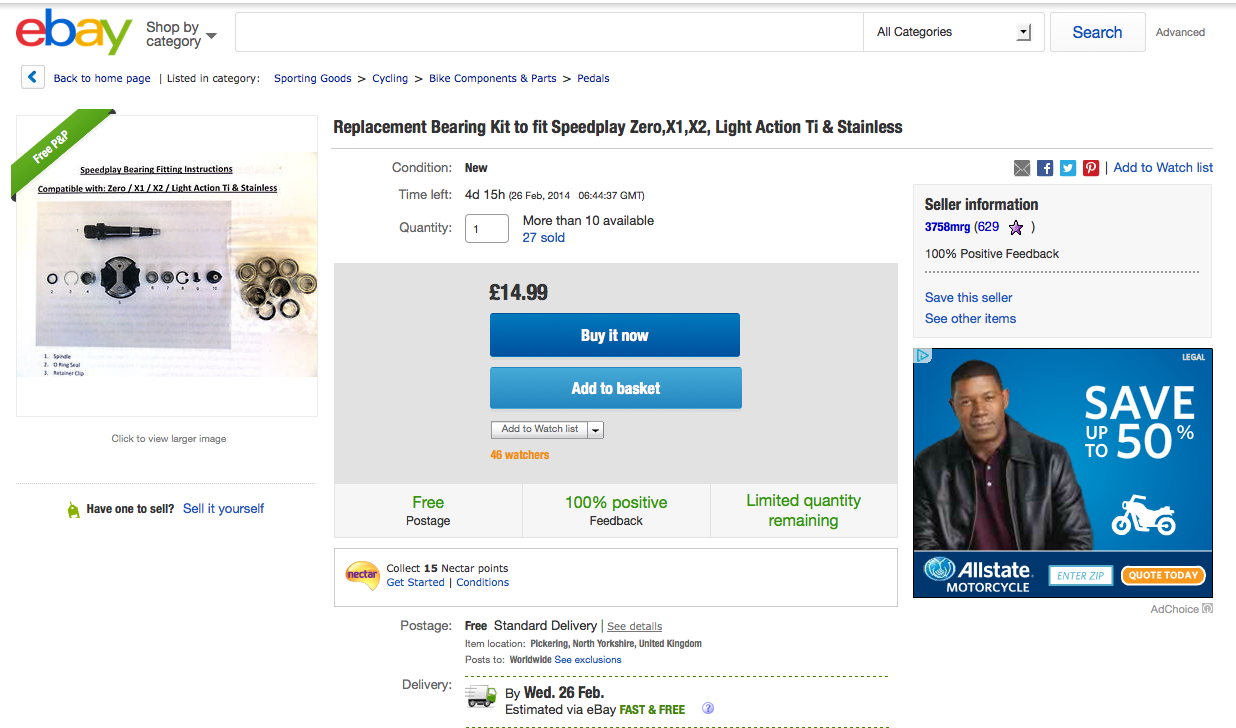Share listing via email envelope icon
This screenshot has width=1236, height=728.
1022,168
